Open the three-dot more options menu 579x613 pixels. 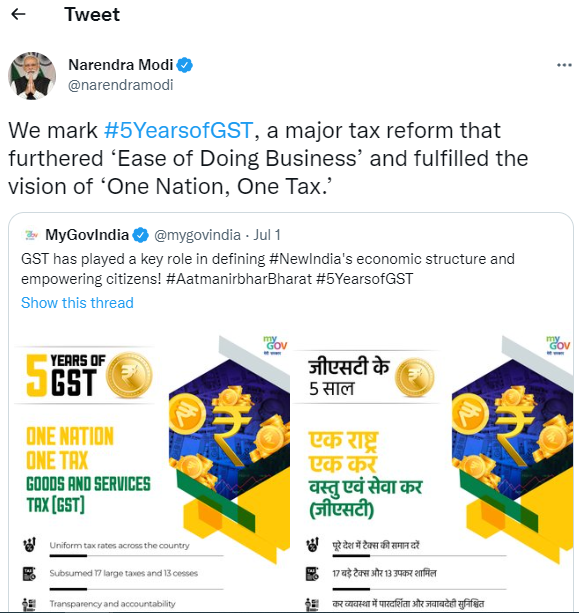click(x=564, y=65)
